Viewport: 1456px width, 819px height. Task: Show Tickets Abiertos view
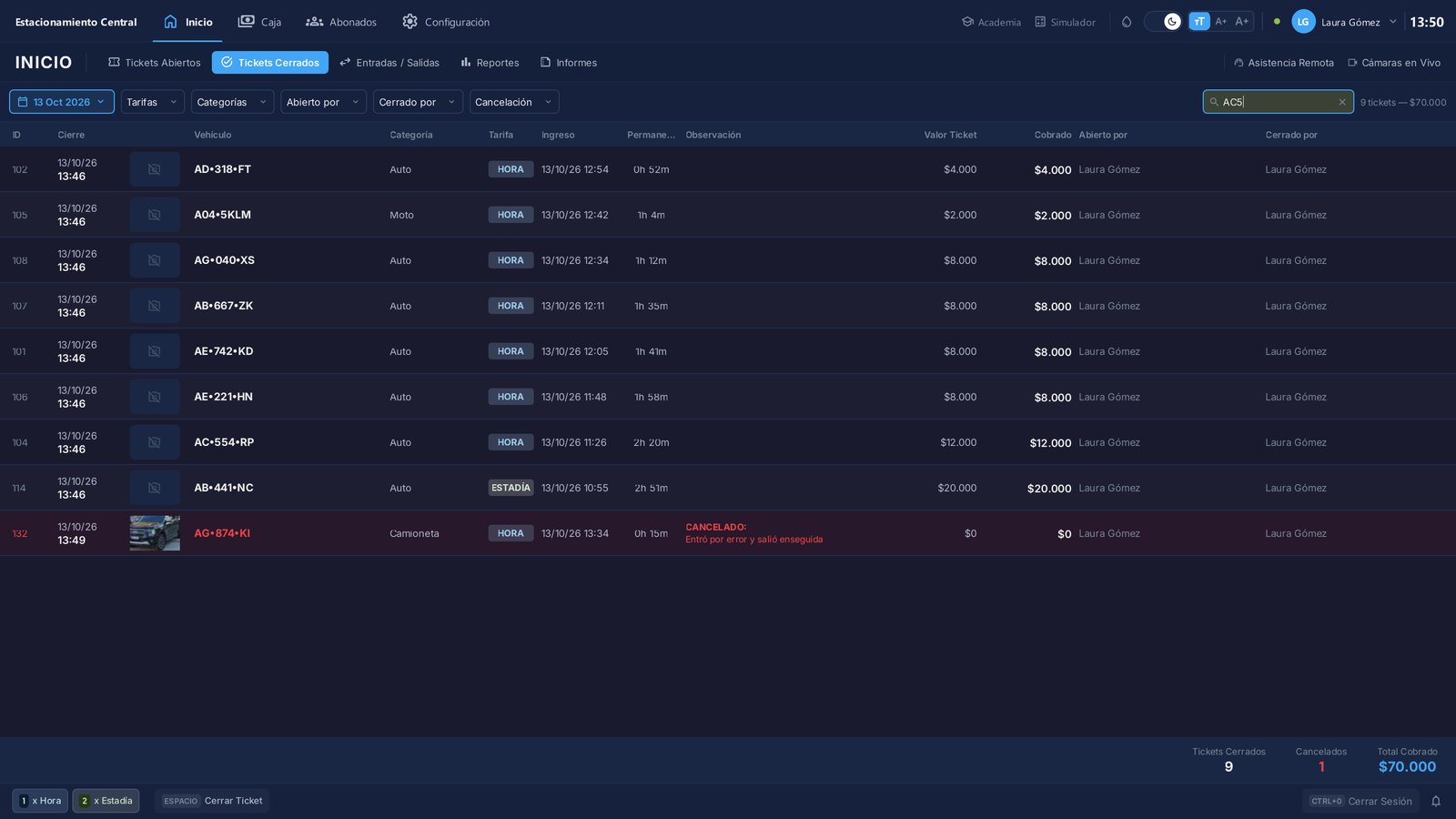pyautogui.click(x=155, y=63)
